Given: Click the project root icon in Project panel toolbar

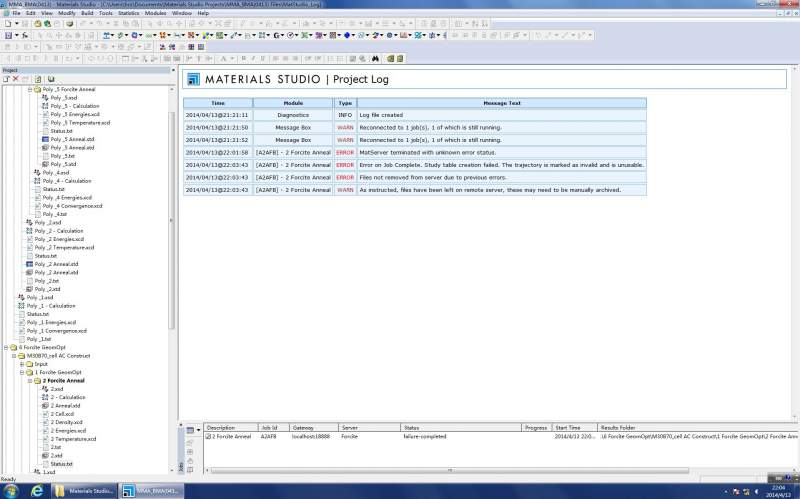Looking at the screenshot, I should [x=51, y=79].
